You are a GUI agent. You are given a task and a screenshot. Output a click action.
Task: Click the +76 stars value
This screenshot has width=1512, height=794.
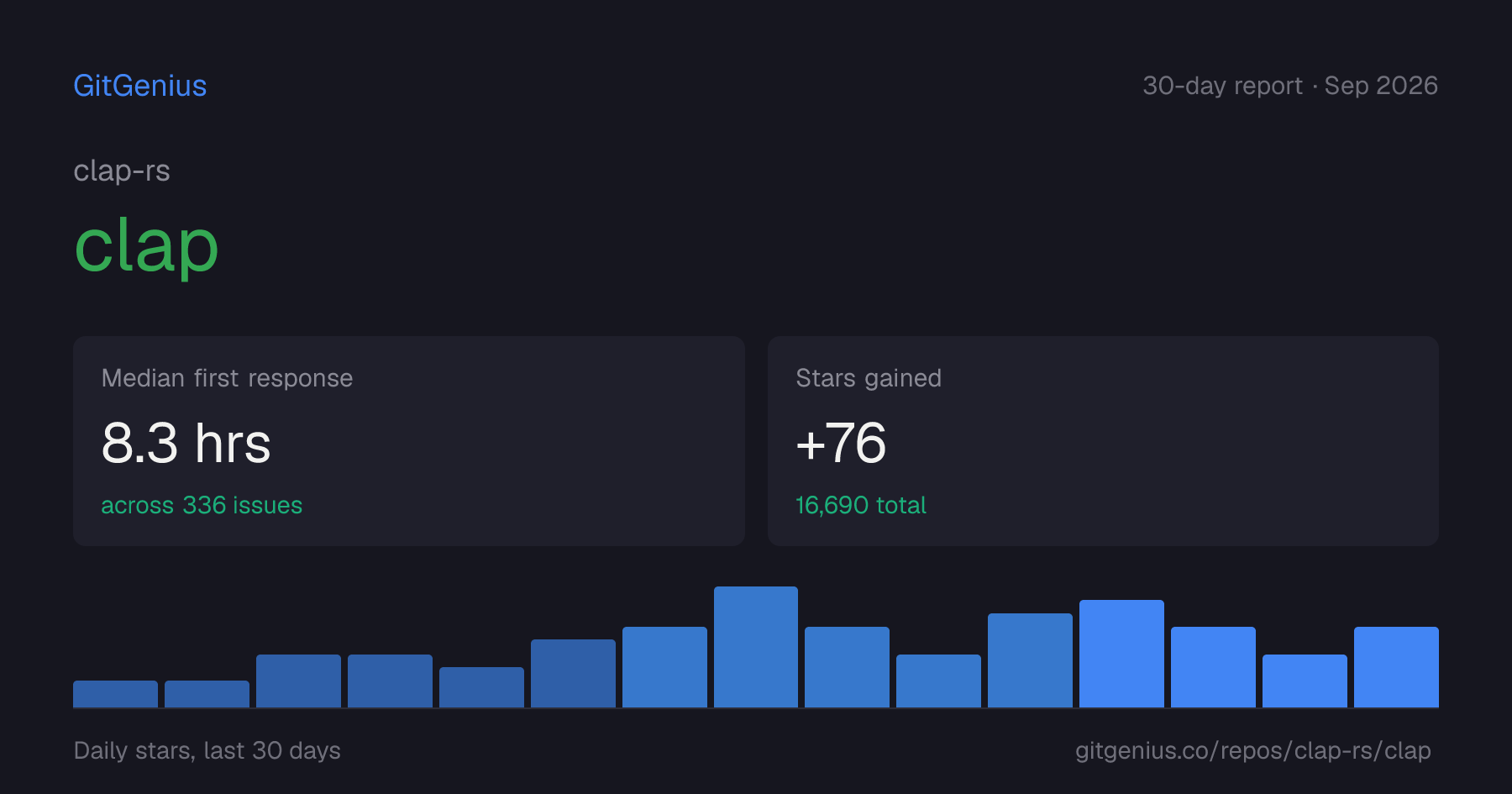pyautogui.click(x=841, y=443)
